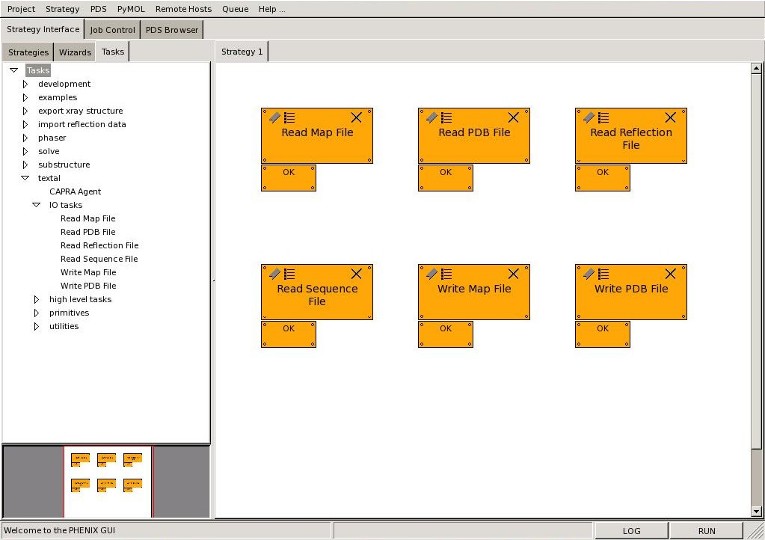Remove the Read Reflection File node with its X

(670, 117)
